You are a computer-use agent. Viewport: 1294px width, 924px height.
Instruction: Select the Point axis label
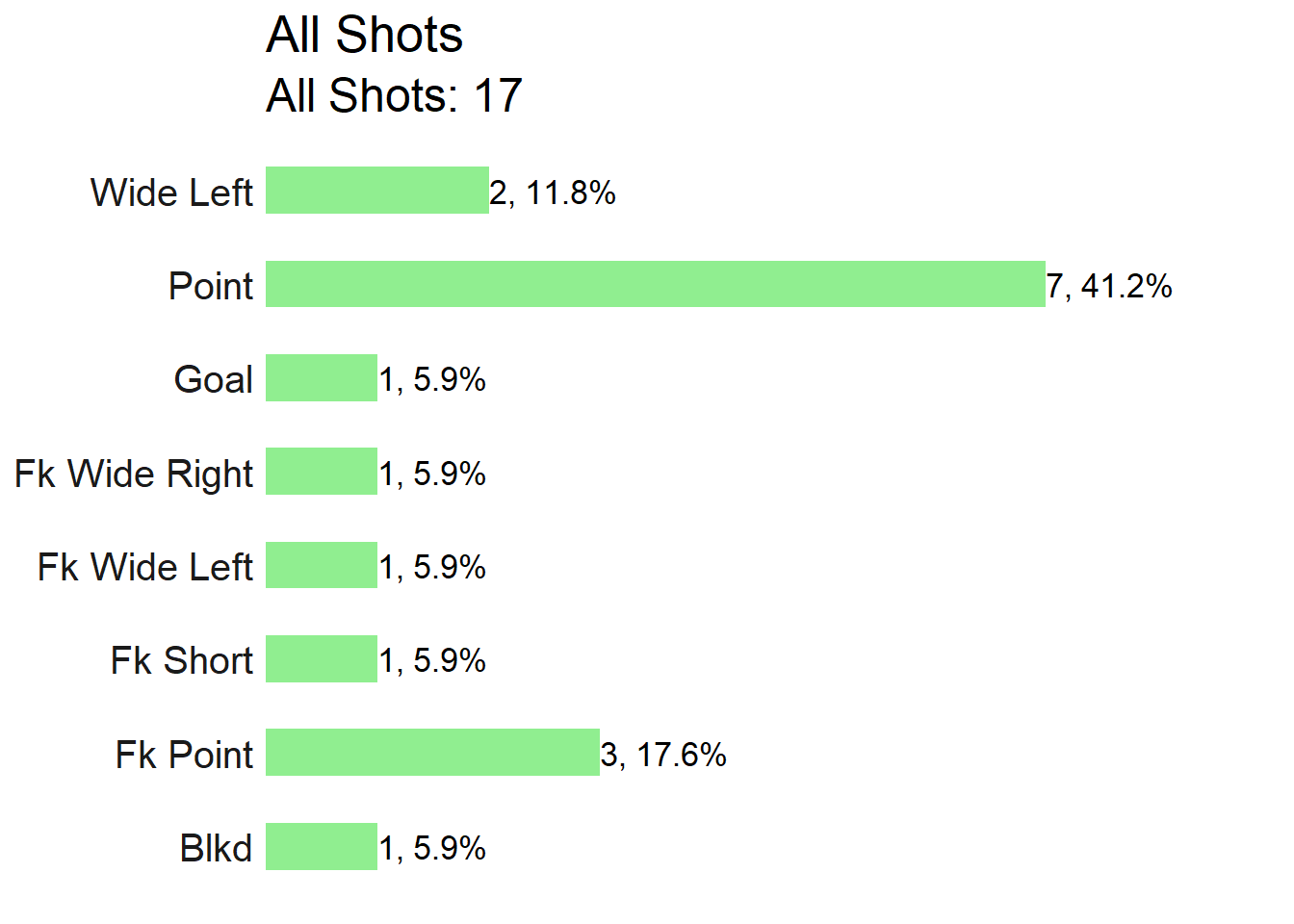211,286
